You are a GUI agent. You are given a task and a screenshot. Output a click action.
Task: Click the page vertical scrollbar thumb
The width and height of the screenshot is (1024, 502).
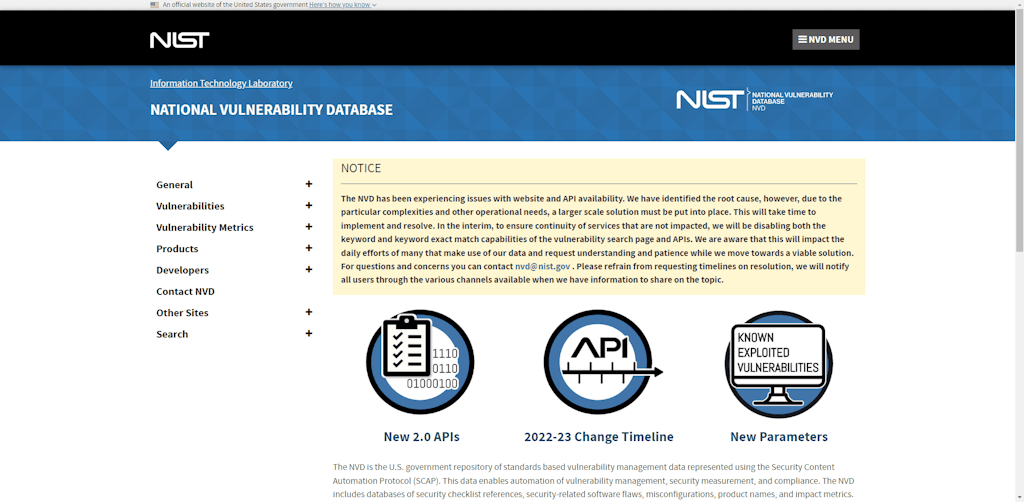coord(1019,131)
